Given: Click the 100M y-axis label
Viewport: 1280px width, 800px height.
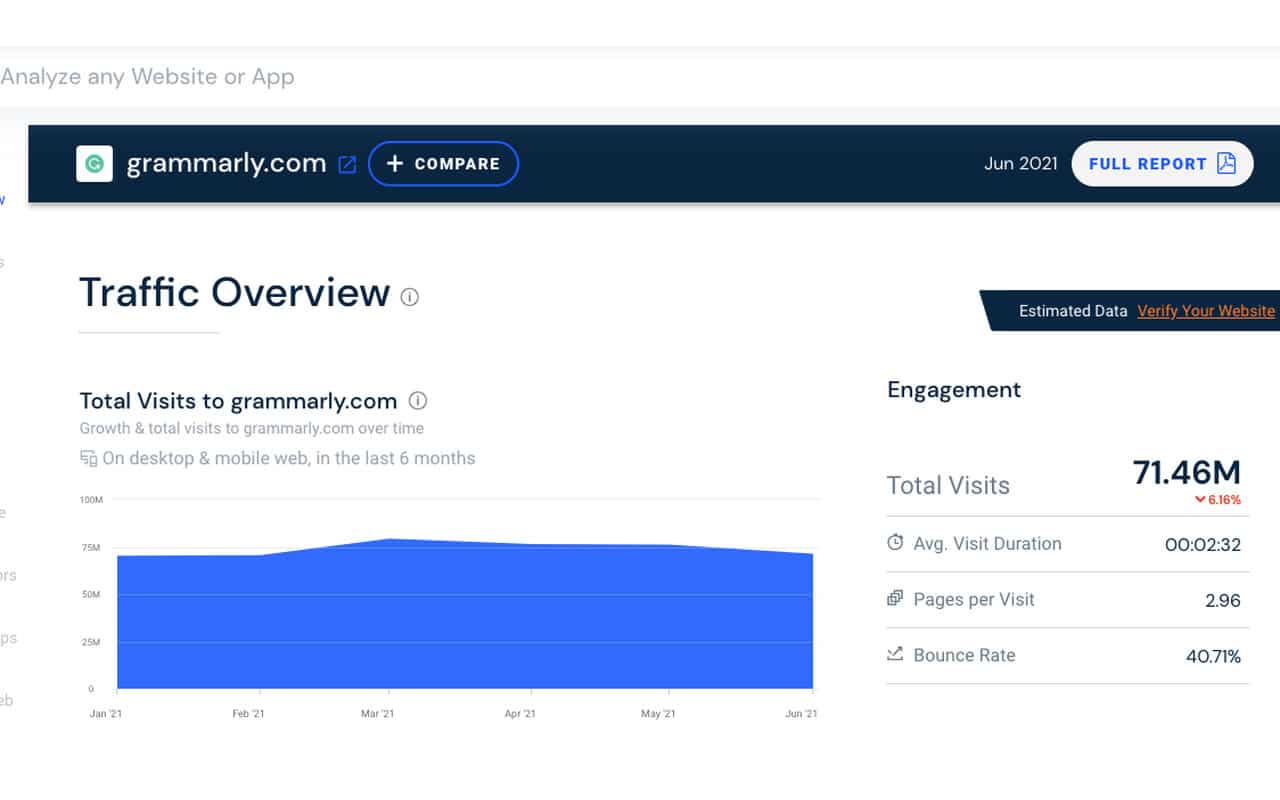Looking at the screenshot, I should pyautogui.click(x=90, y=499).
